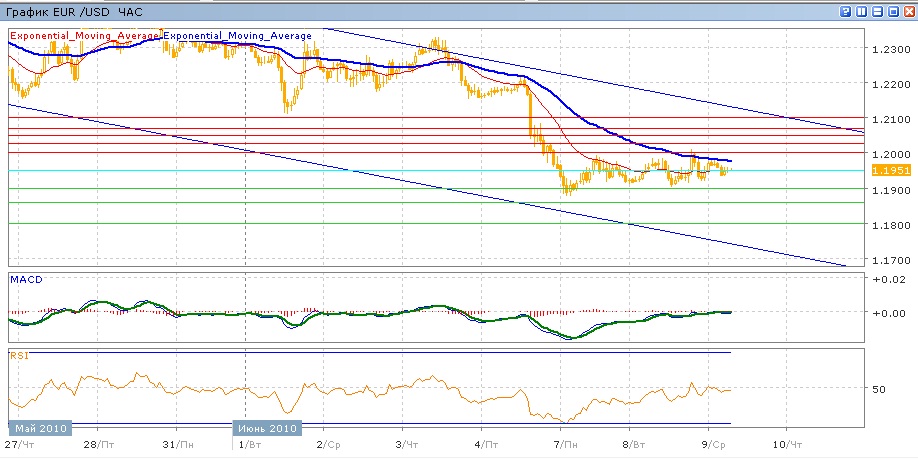This screenshot has width=918, height=459.
Task: Click the 1.1700 price axis label
Action: pos(889,260)
